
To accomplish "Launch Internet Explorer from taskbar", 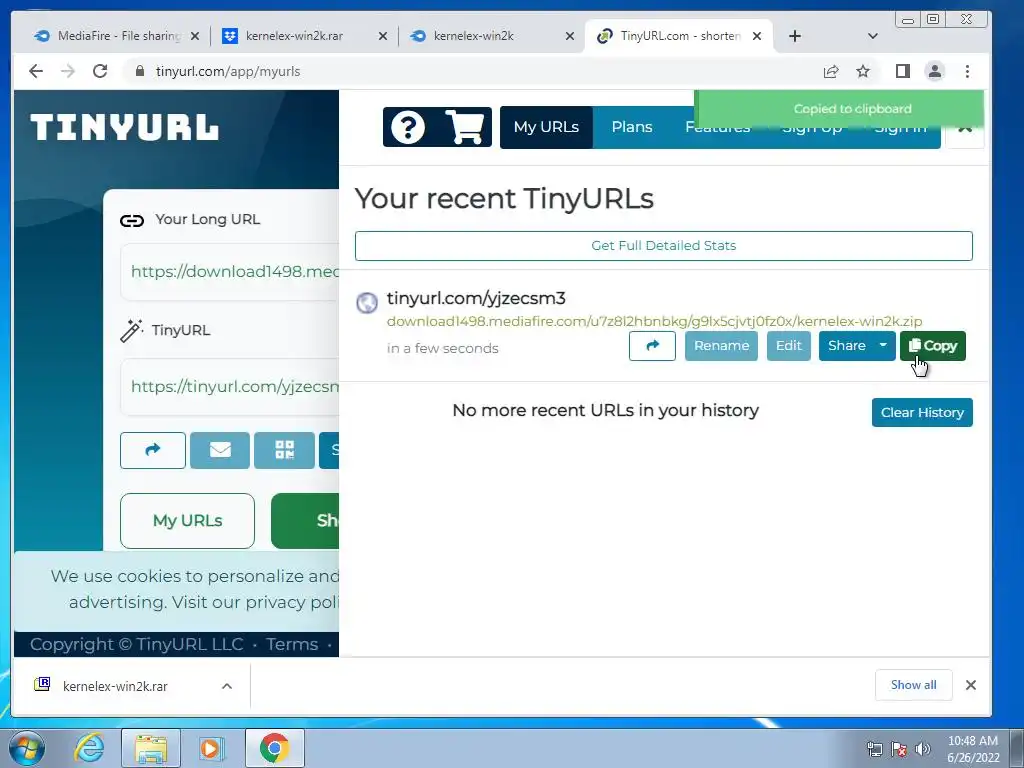I will pos(89,748).
